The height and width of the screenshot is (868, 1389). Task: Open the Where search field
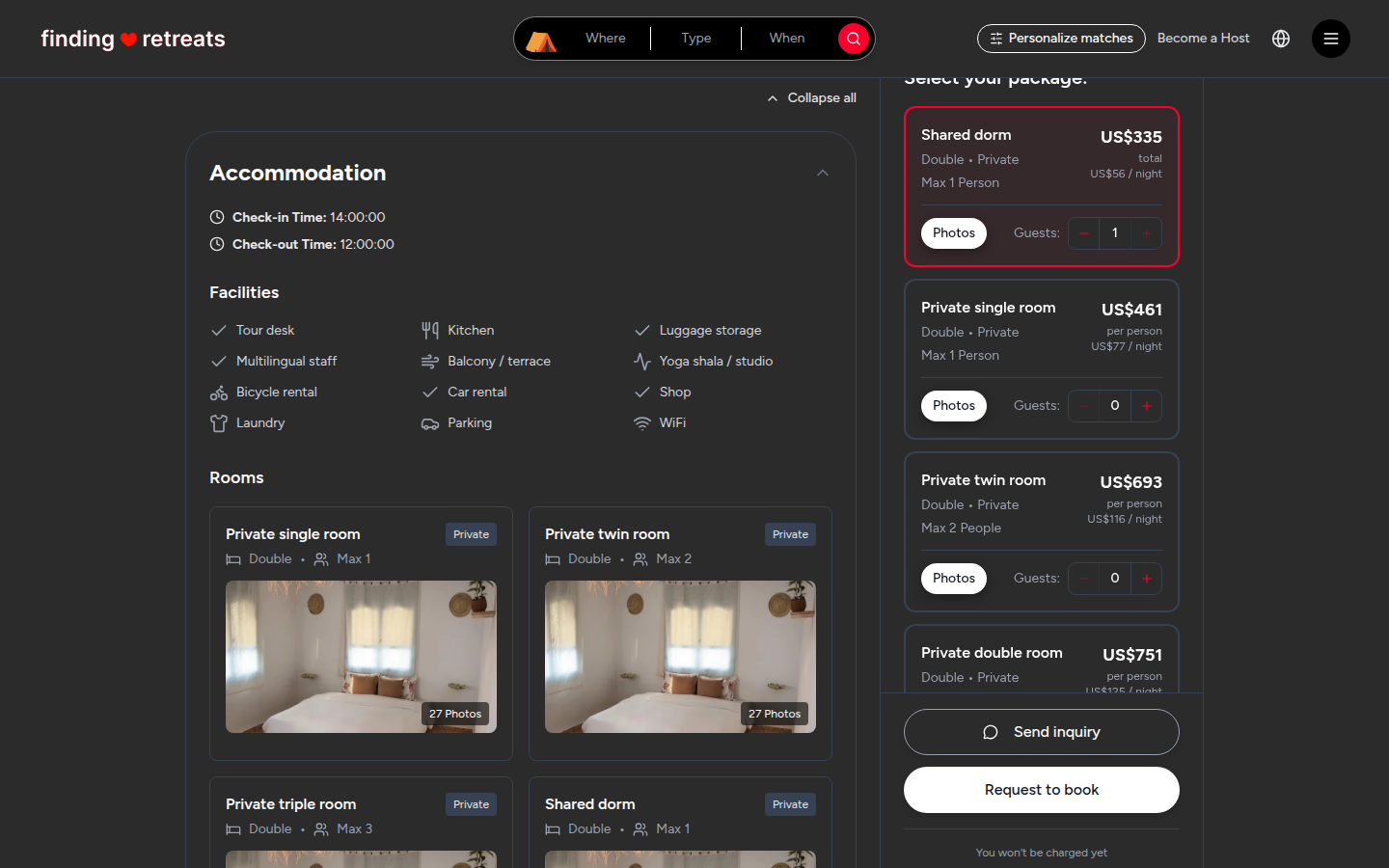[606, 39]
